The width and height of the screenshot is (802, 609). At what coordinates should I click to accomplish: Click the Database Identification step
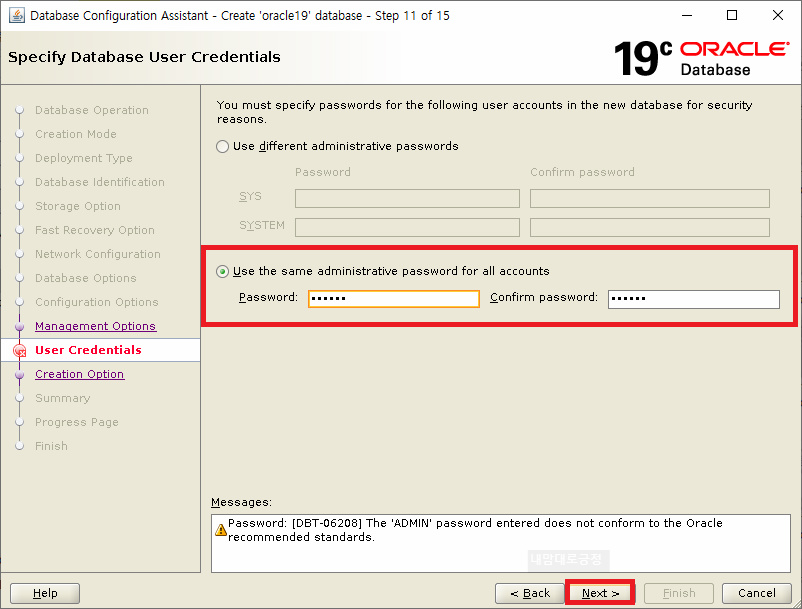click(100, 183)
